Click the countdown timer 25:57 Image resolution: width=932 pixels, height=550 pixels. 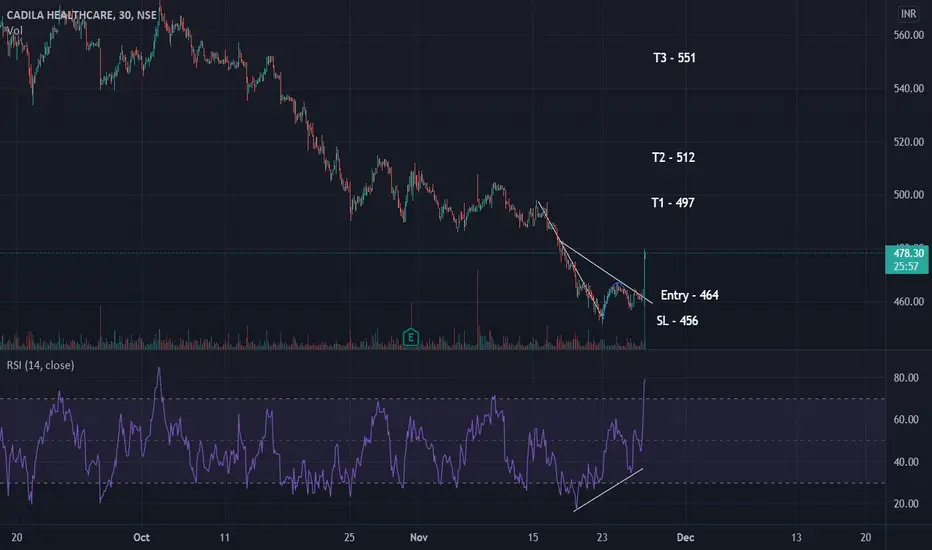coord(906,266)
